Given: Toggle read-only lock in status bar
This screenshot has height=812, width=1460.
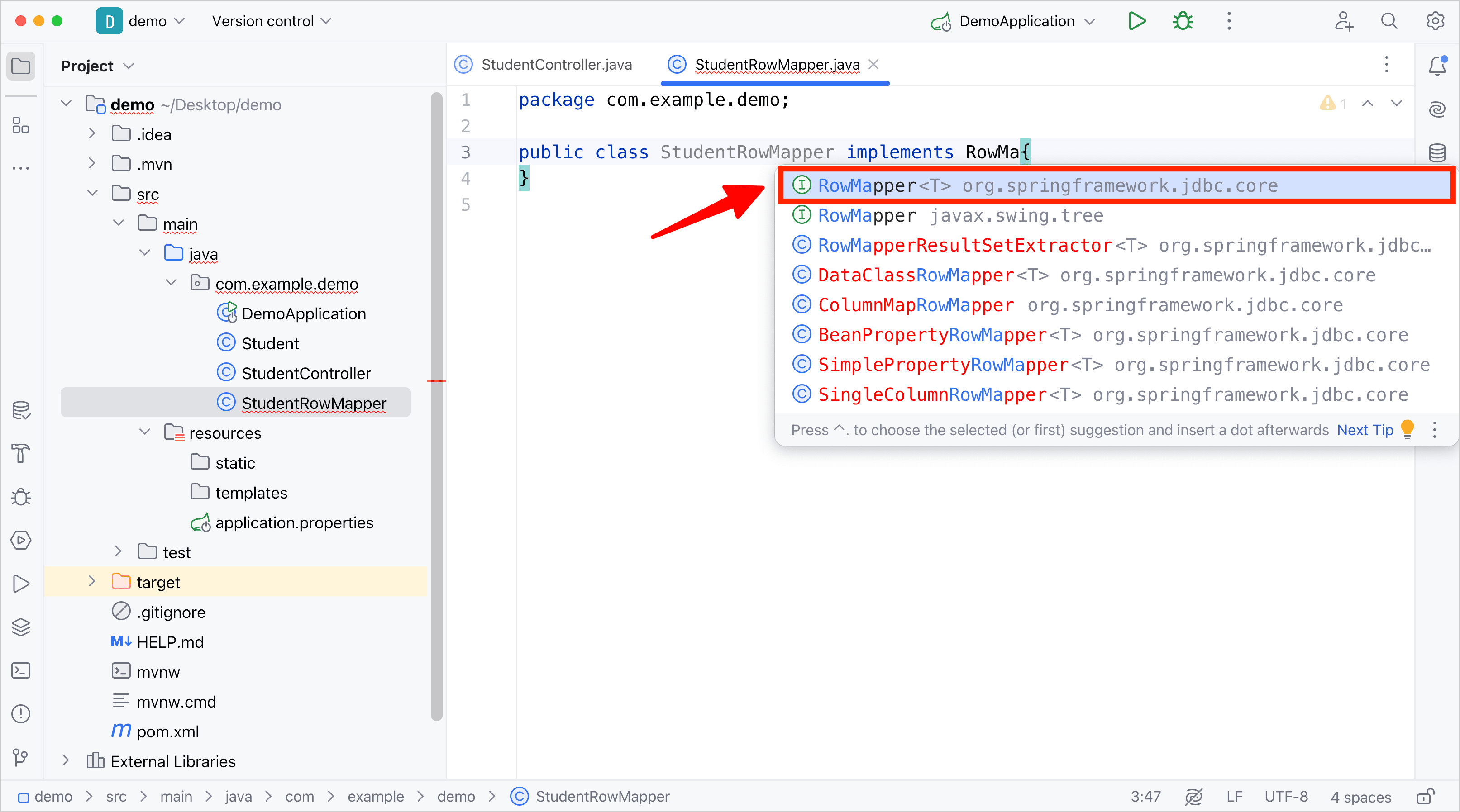Looking at the screenshot, I should coord(1426,797).
